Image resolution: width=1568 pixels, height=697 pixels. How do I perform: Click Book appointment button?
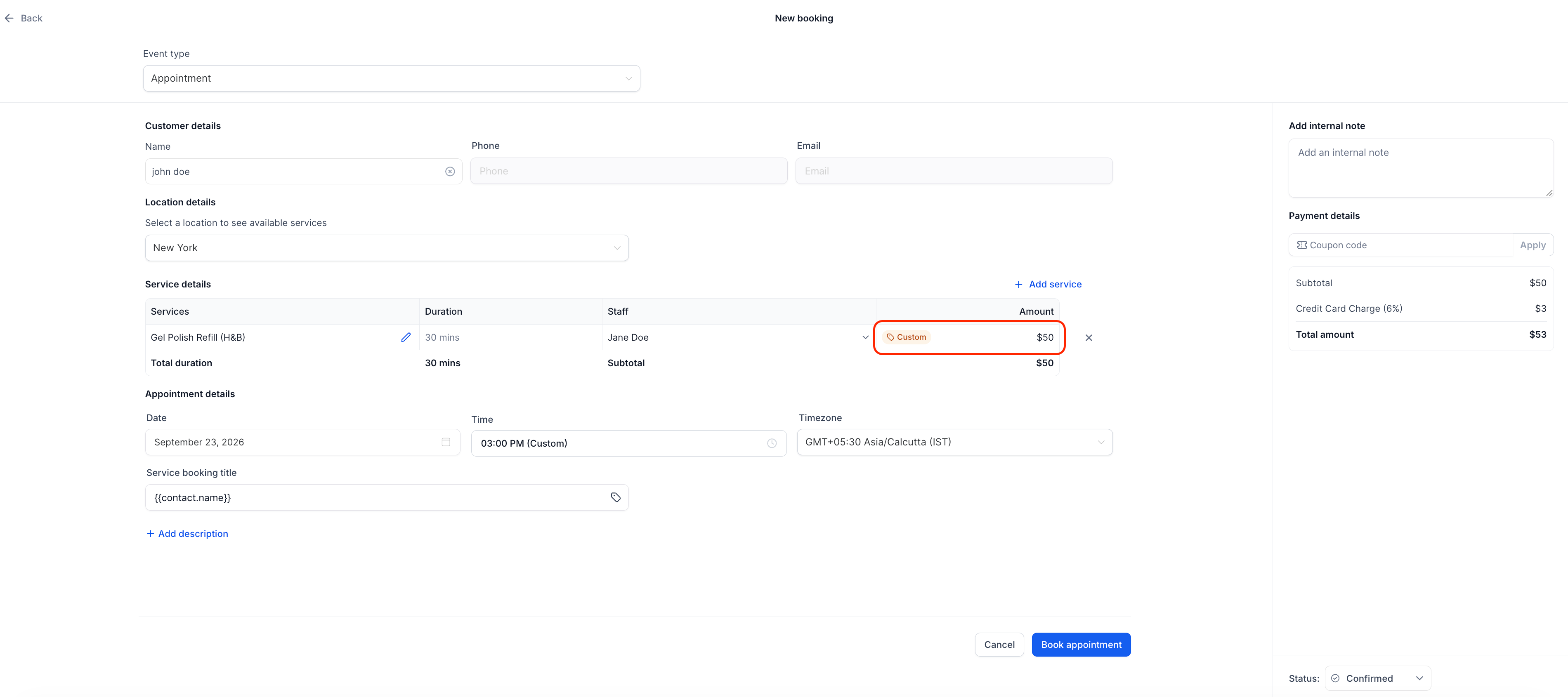[1081, 645]
